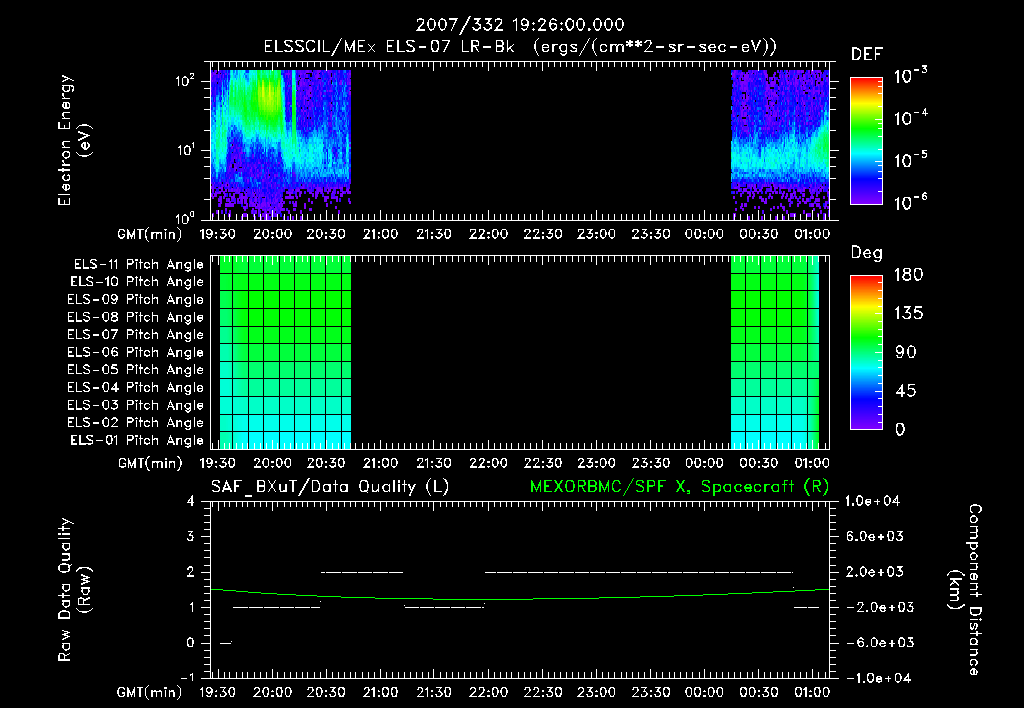Viewport: 1024px width, 708px height.
Task: Click the Deg legend title
Action: [x=867, y=253]
